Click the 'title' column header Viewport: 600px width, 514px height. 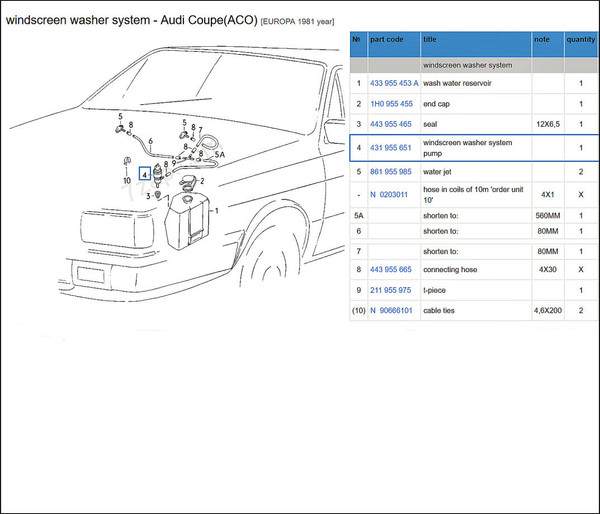point(430,39)
